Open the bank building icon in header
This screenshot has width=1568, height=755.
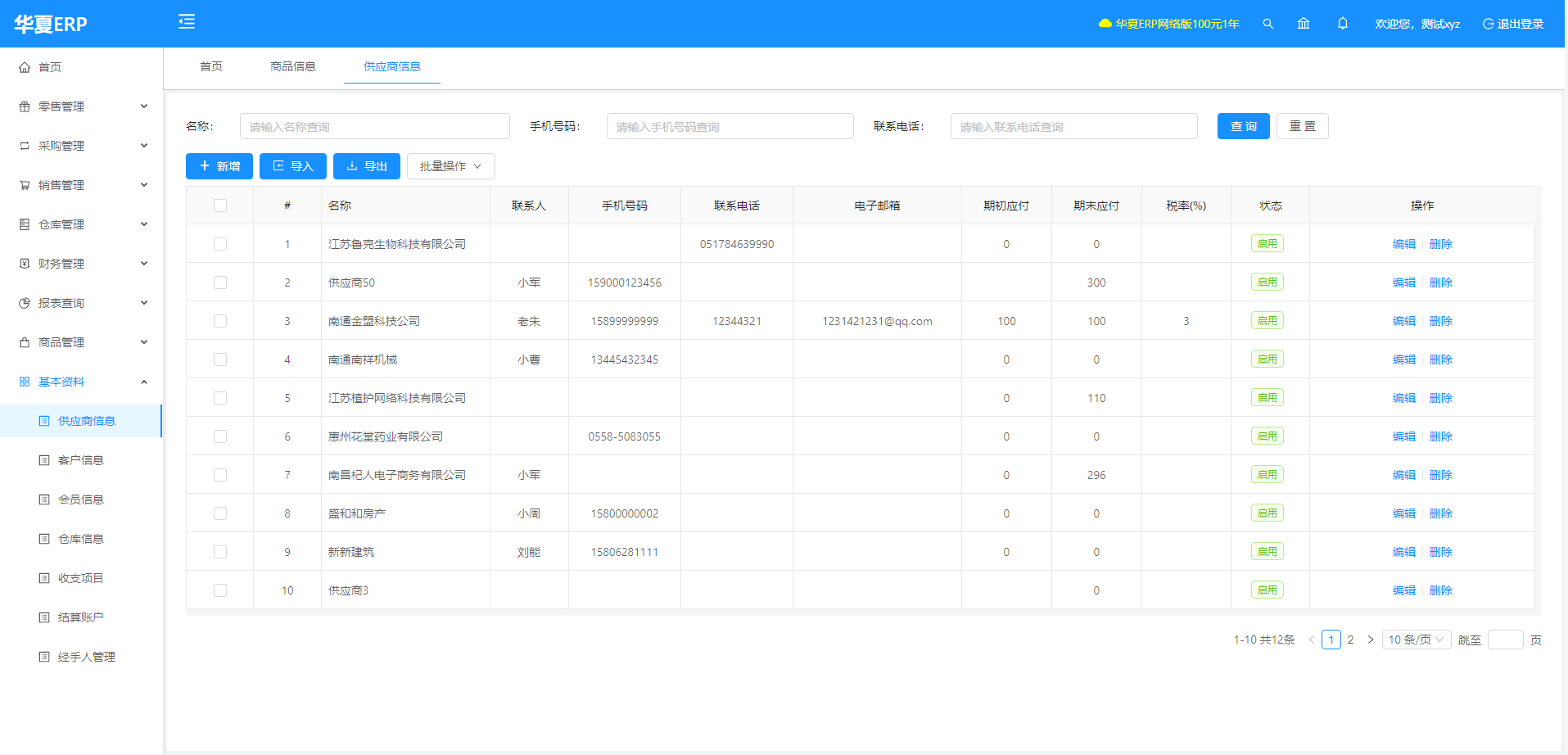tap(1304, 24)
